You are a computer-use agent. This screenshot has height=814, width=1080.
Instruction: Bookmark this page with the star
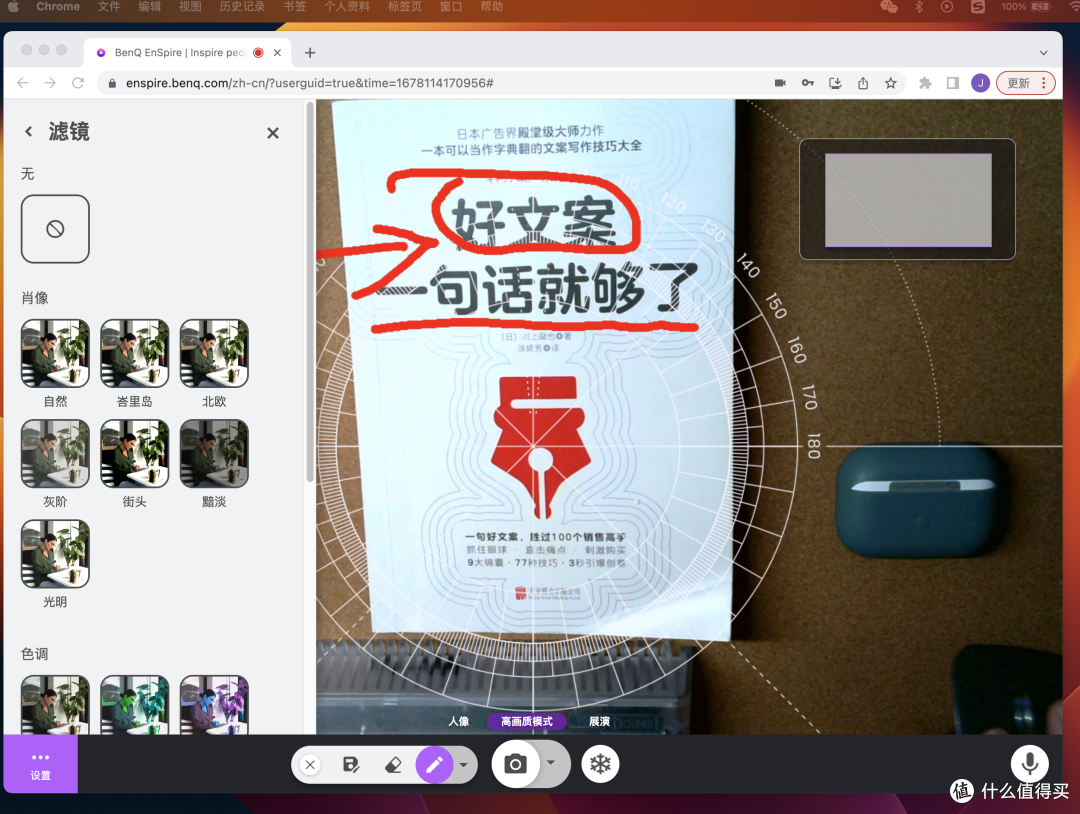(x=891, y=83)
